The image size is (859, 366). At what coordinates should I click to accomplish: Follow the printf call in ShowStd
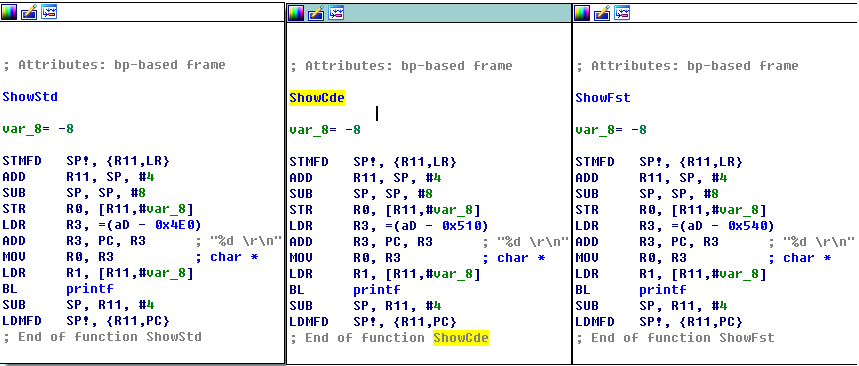pyautogui.click(x=89, y=289)
